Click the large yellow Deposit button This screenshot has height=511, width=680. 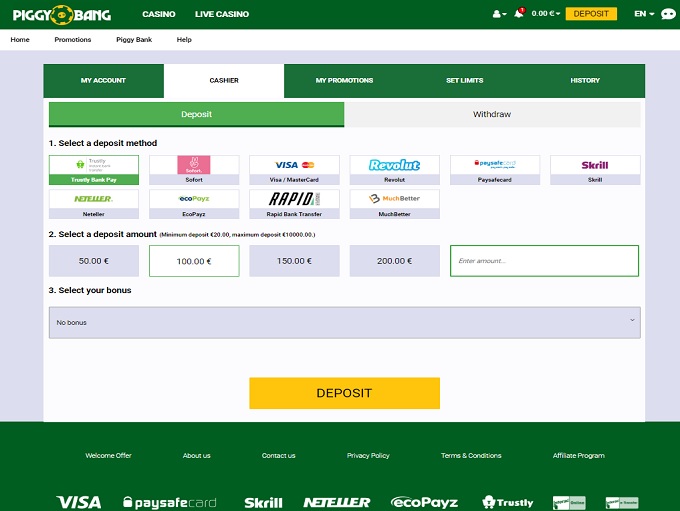click(x=344, y=393)
